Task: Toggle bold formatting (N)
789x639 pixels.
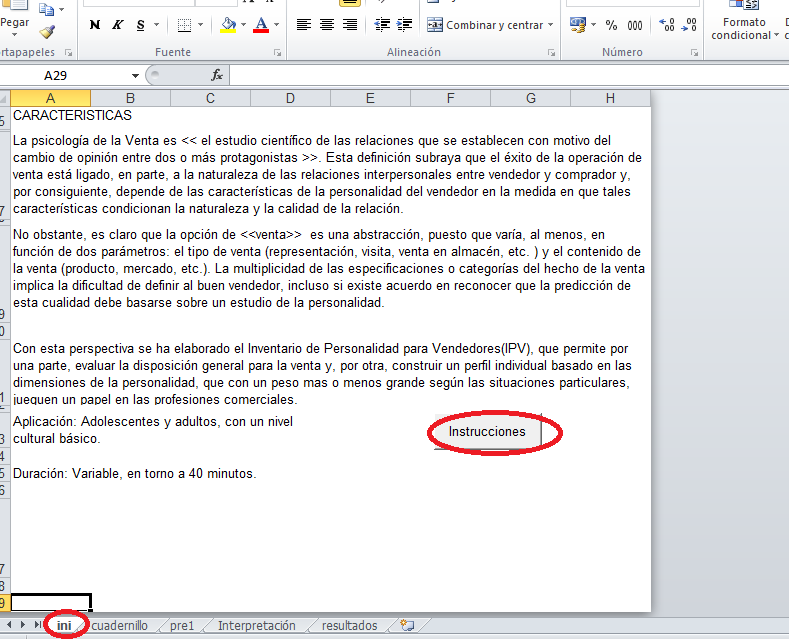Action: (95, 25)
